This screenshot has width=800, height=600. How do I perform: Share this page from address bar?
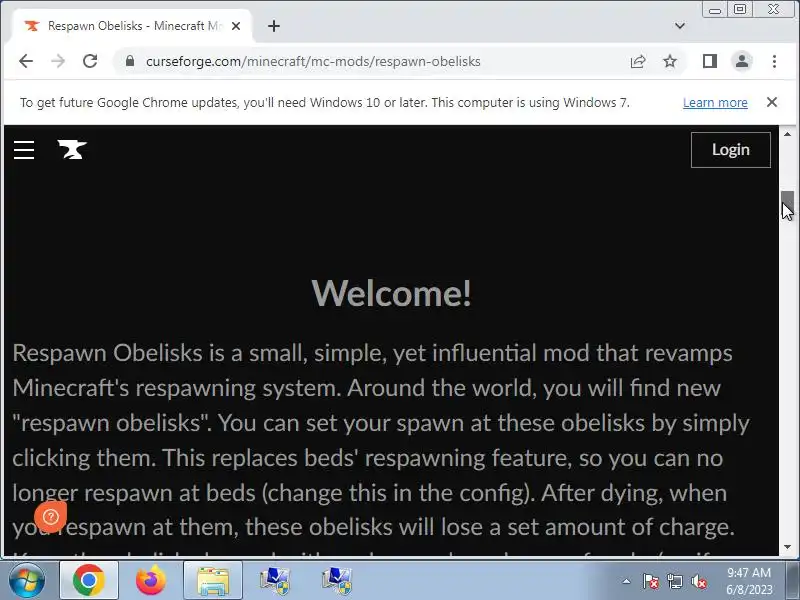point(638,61)
